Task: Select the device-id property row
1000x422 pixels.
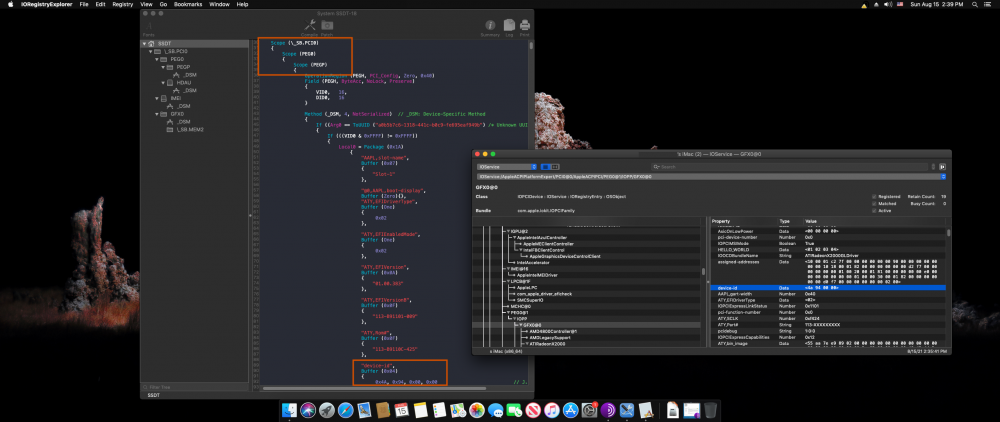Action: point(828,287)
